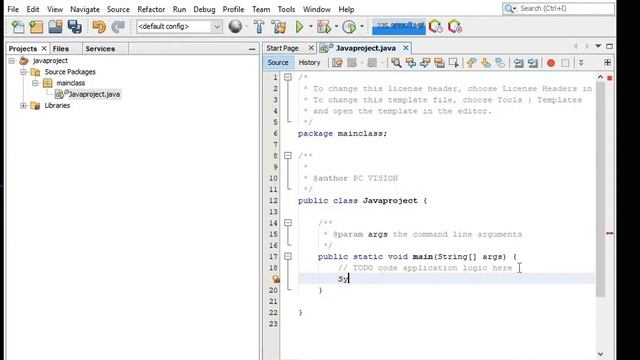Click the split editor icon at the toolbar's right end

[x=607, y=62]
